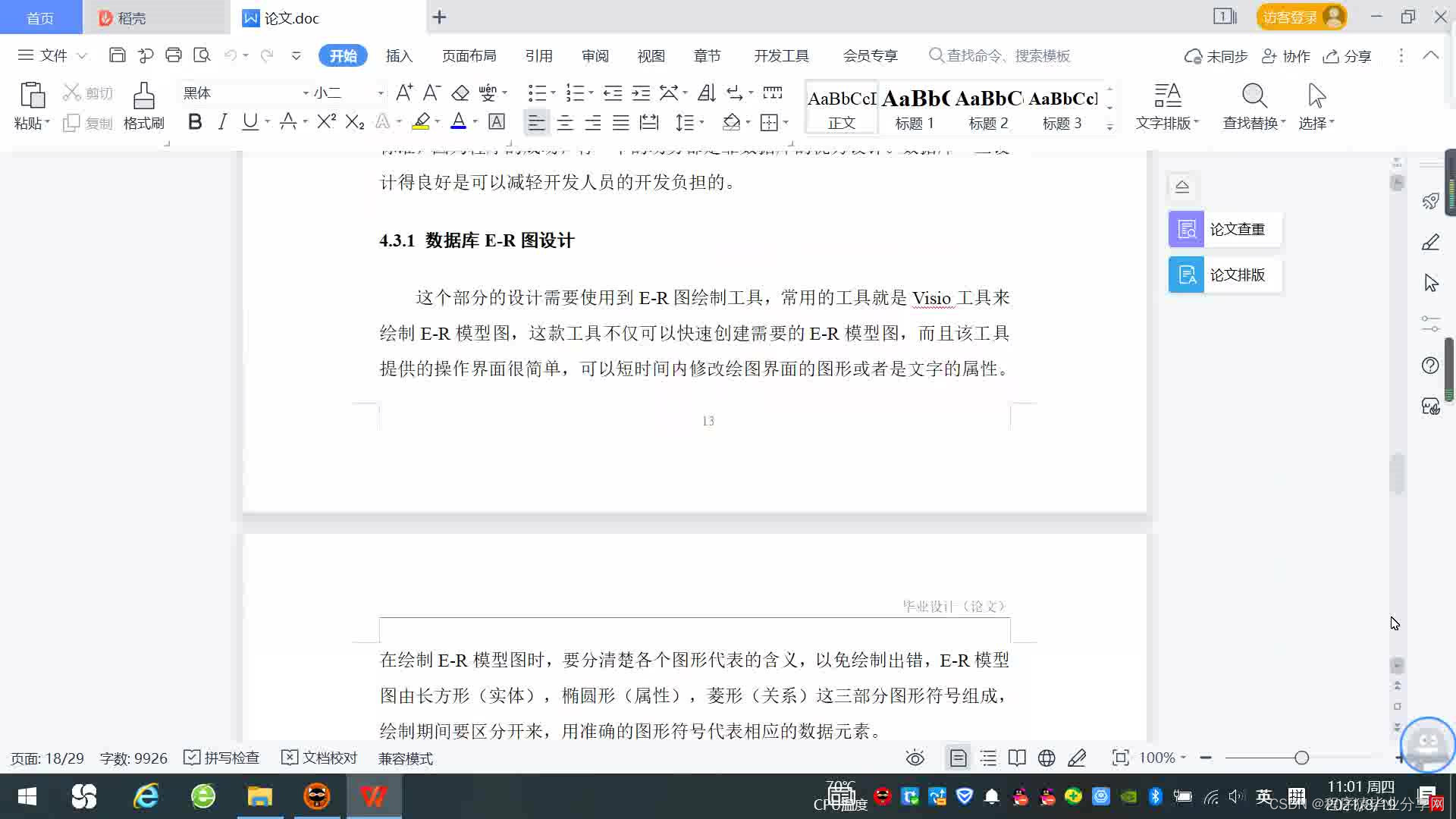Click the zoom slider handle
Viewport: 1456px width, 819px height.
tap(1301, 758)
